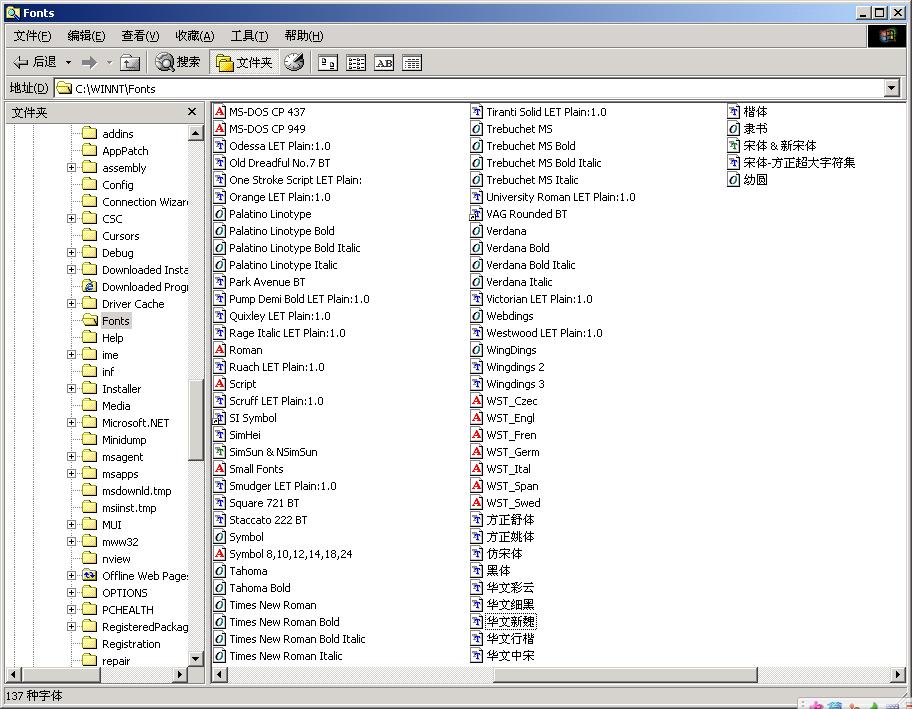
Task: Click font list horizontal scrollbar right arrow
Action: [898, 675]
